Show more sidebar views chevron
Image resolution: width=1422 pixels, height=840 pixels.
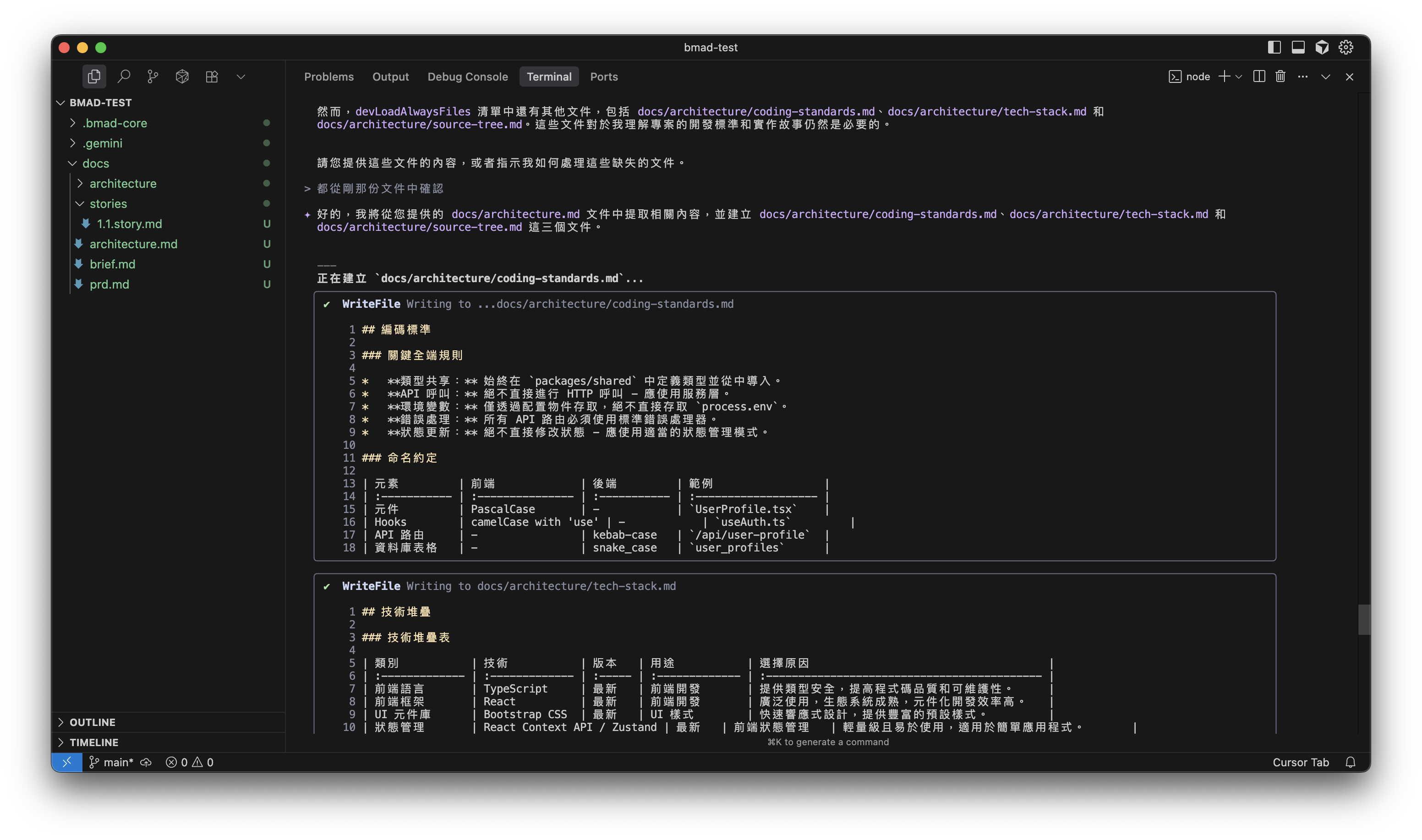pos(241,76)
